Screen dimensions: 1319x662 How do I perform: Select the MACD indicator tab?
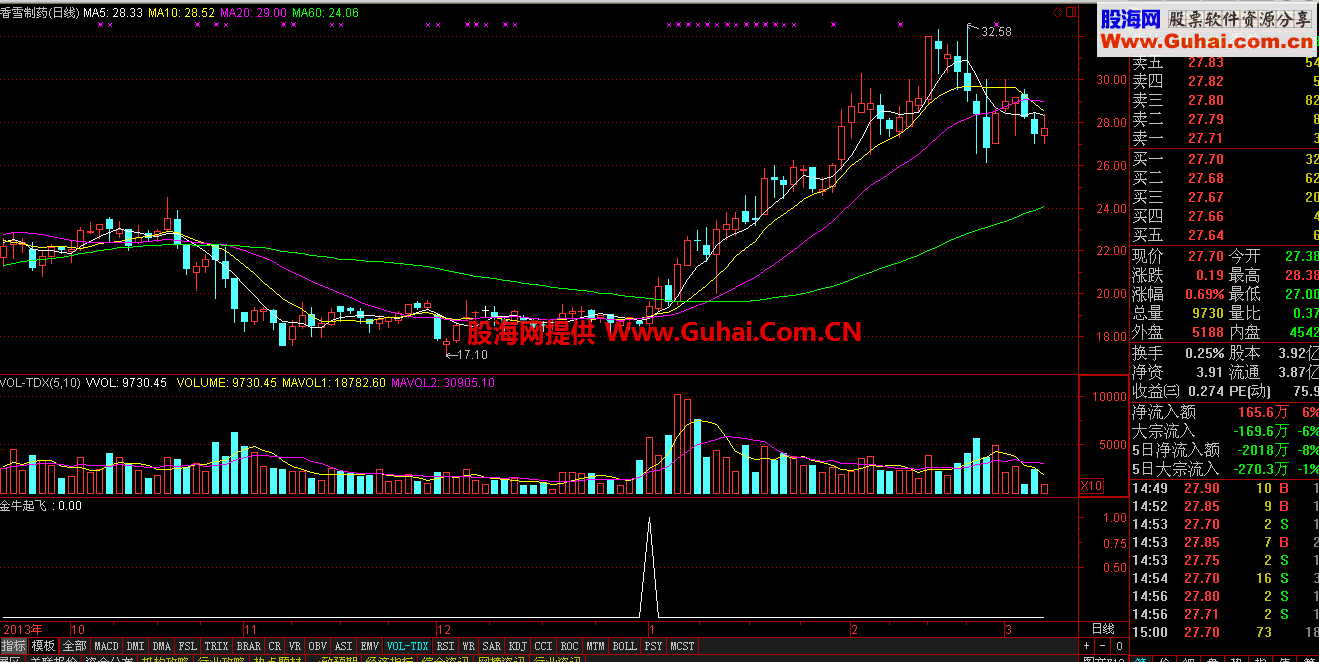[x=107, y=646]
